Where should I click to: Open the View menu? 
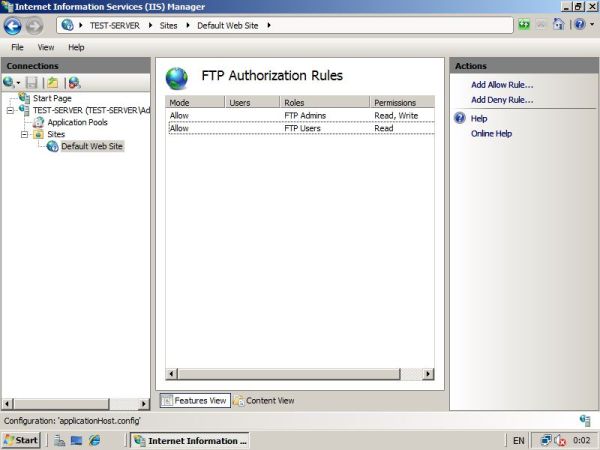pyautogui.click(x=46, y=47)
